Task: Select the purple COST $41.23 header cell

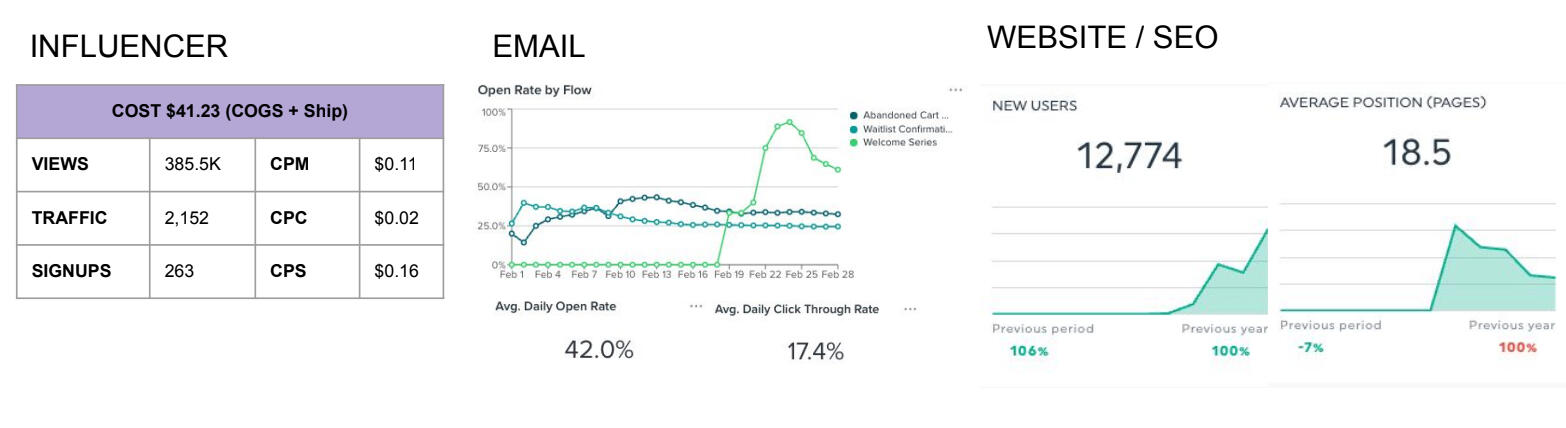Action: tap(230, 111)
